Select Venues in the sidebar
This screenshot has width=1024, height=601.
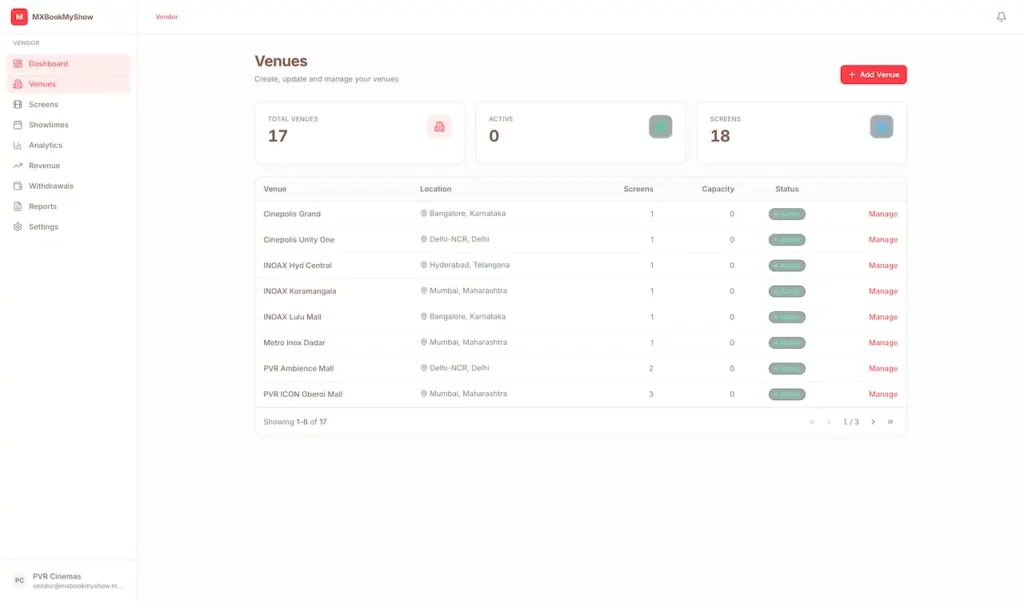(x=69, y=84)
